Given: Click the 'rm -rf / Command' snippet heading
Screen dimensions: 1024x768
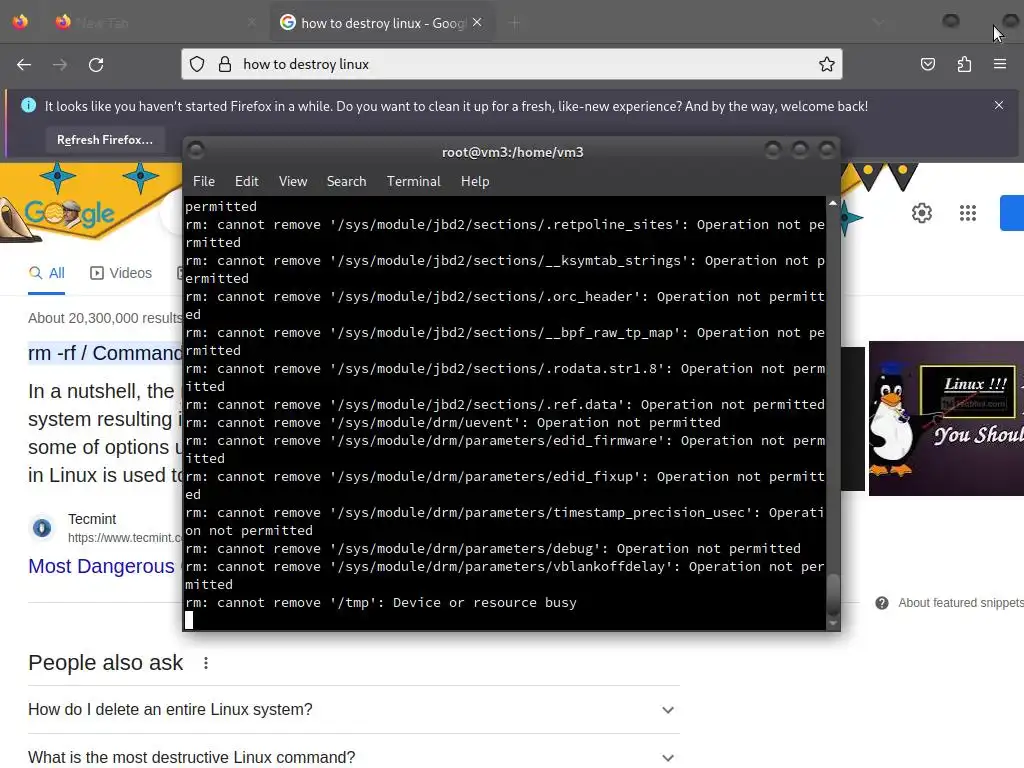Looking at the screenshot, I should (x=105, y=353).
